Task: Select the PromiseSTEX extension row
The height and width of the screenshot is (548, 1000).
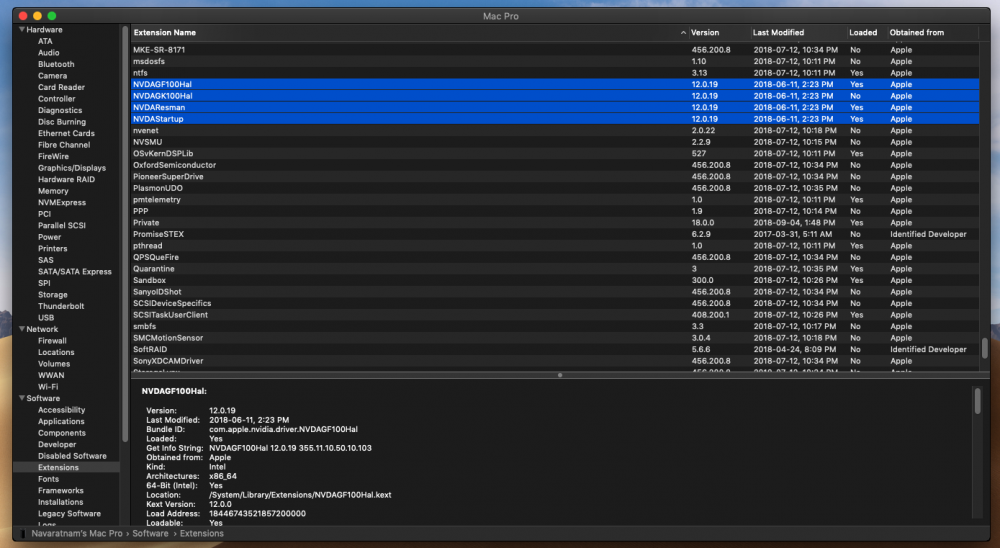Action: (555, 234)
